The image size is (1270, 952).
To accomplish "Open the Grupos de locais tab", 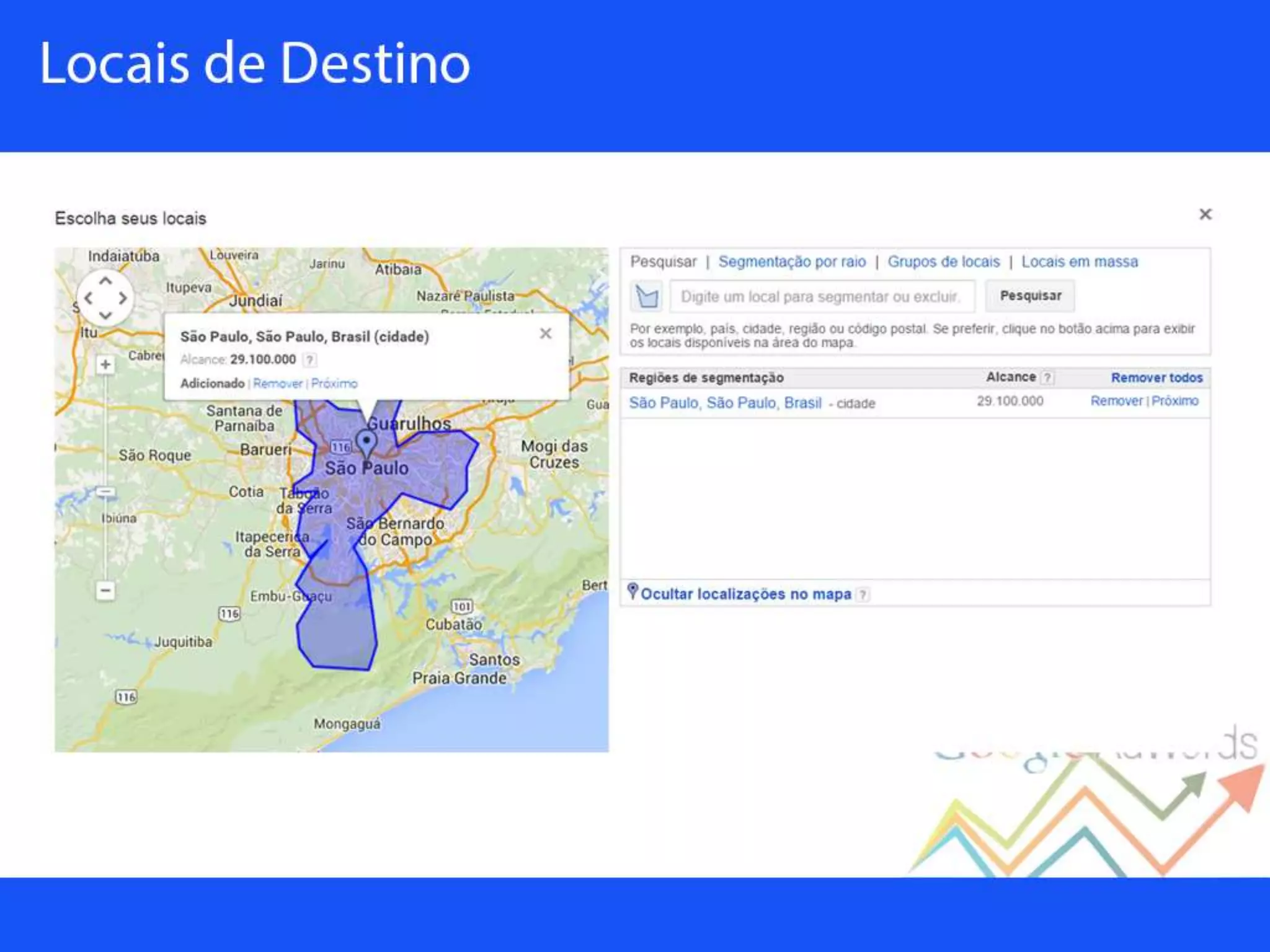I will coord(944,262).
